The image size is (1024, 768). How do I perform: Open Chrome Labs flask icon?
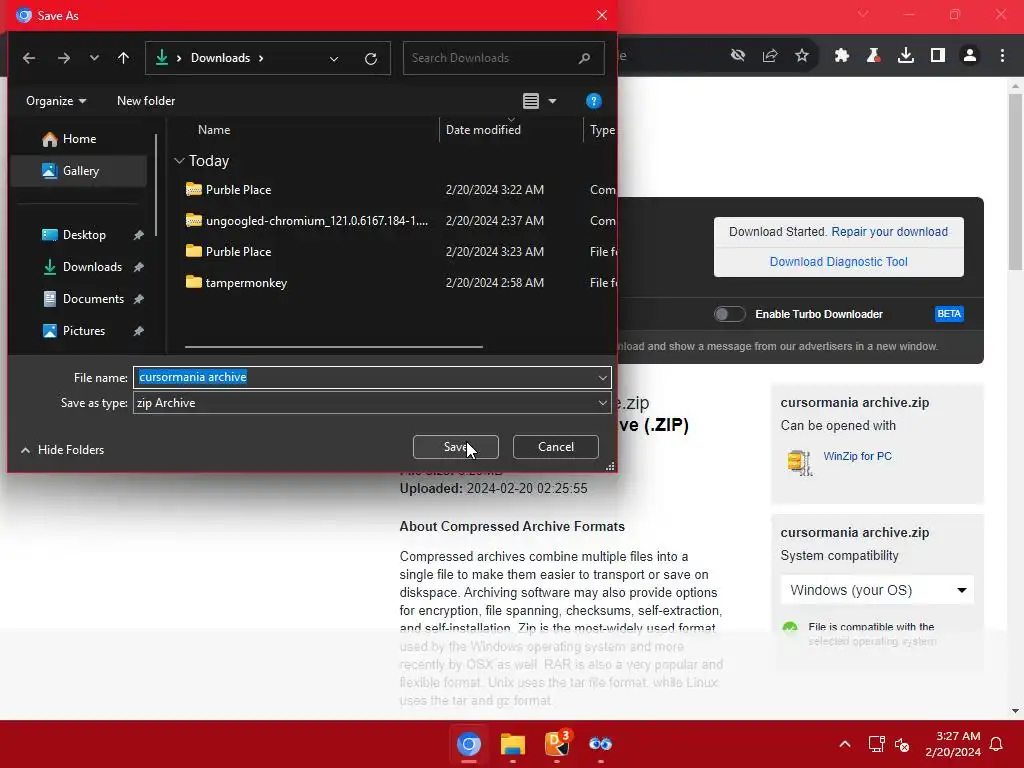pos(874,56)
